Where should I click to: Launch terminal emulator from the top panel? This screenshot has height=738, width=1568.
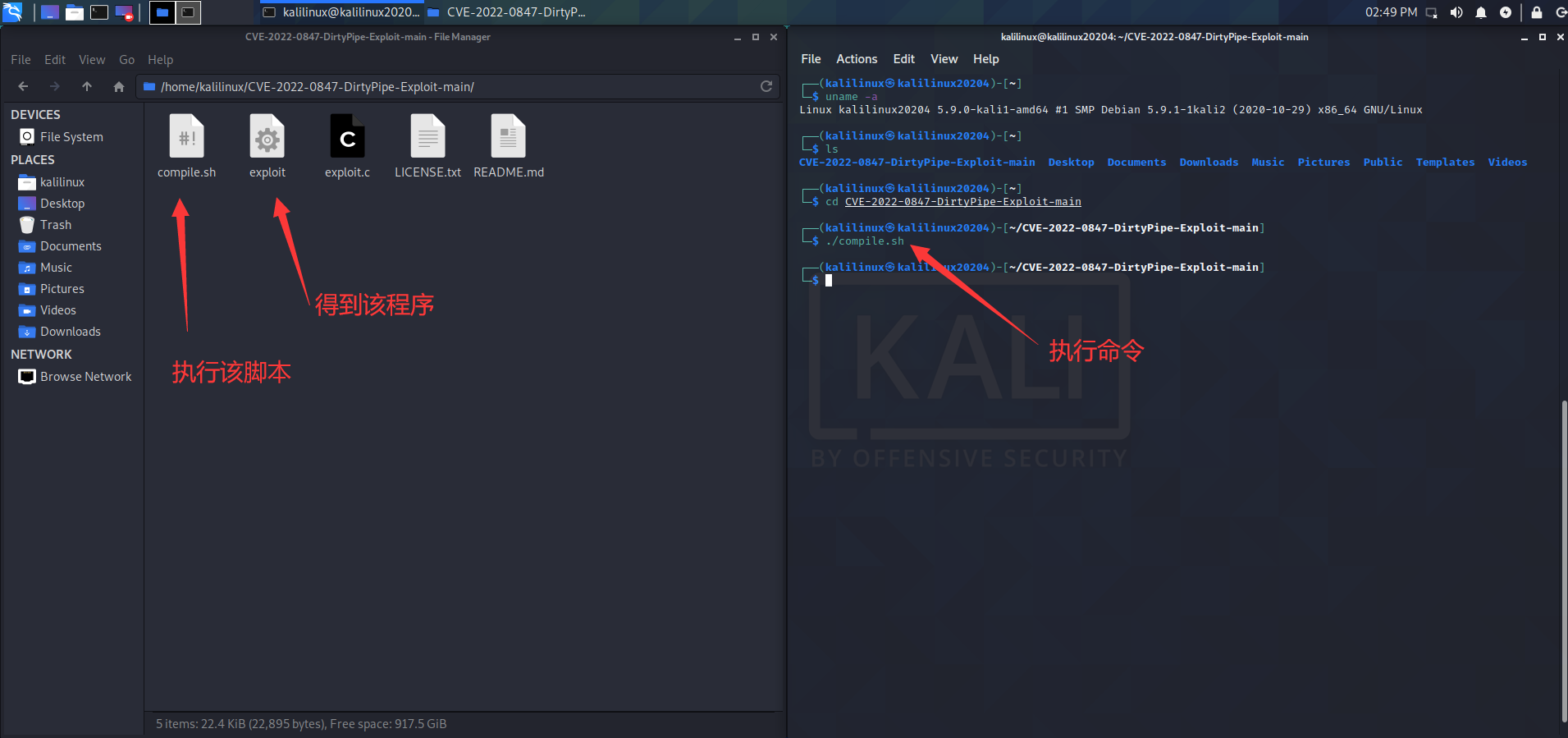pos(99,12)
